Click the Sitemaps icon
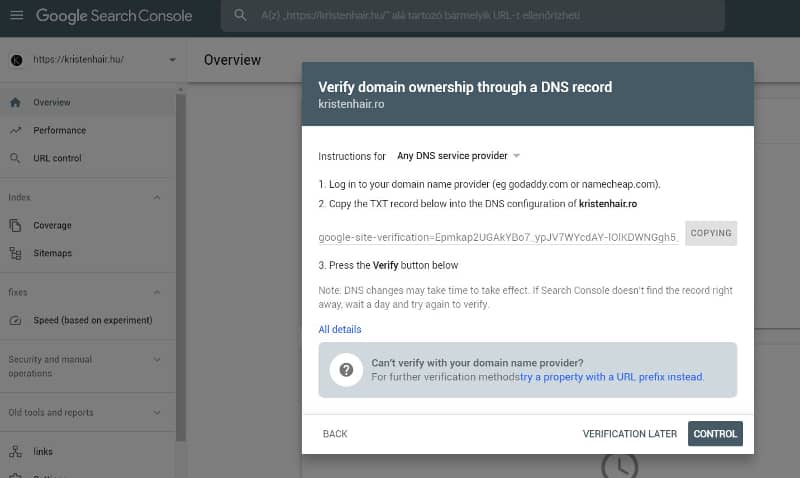Screen dimensions: 800x478 click(x=15, y=254)
